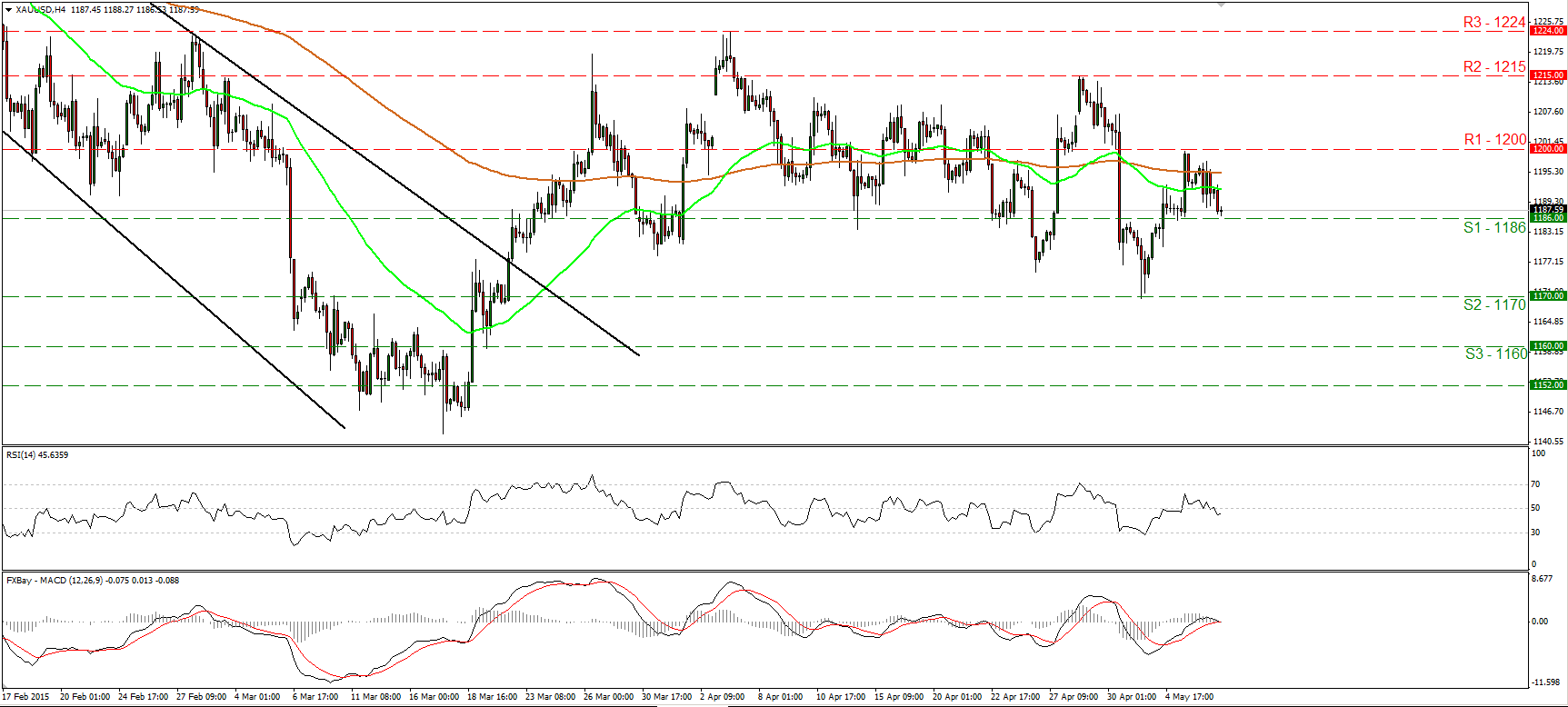Click the 1177.15 price axis label
This screenshot has height=707, width=1568.
pyautogui.click(x=1549, y=262)
